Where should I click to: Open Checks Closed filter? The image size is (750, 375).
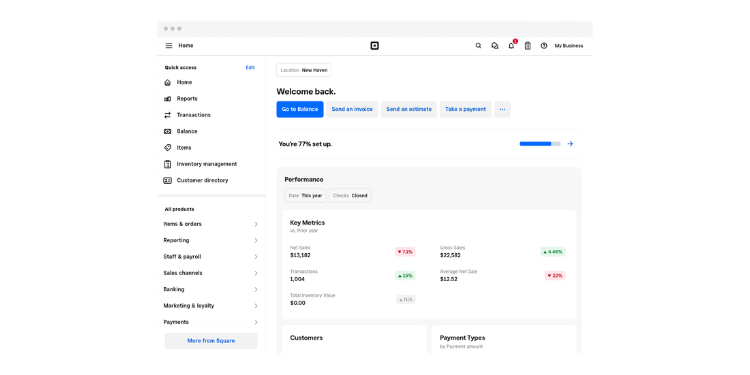pyautogui.click(x=350, y=196)
